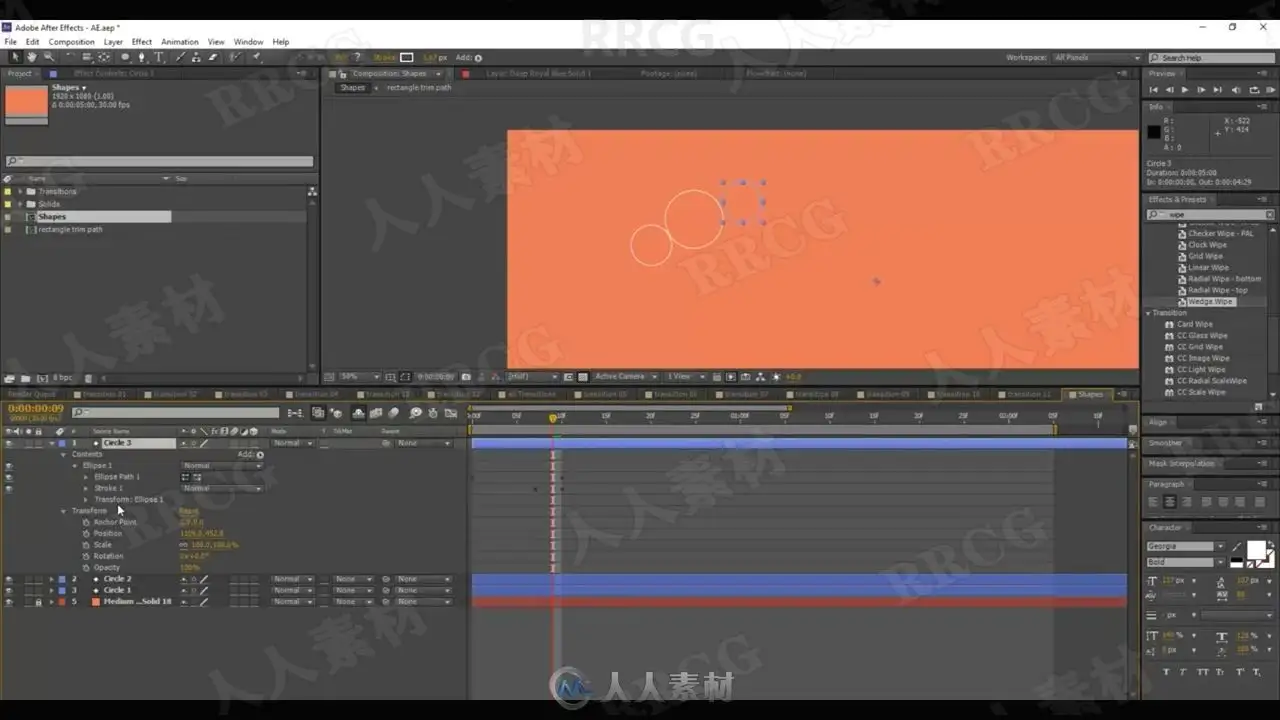Center align text in Paragraph panel
Viewport: 1280px width, 720px height.
tap(1170, 501)
